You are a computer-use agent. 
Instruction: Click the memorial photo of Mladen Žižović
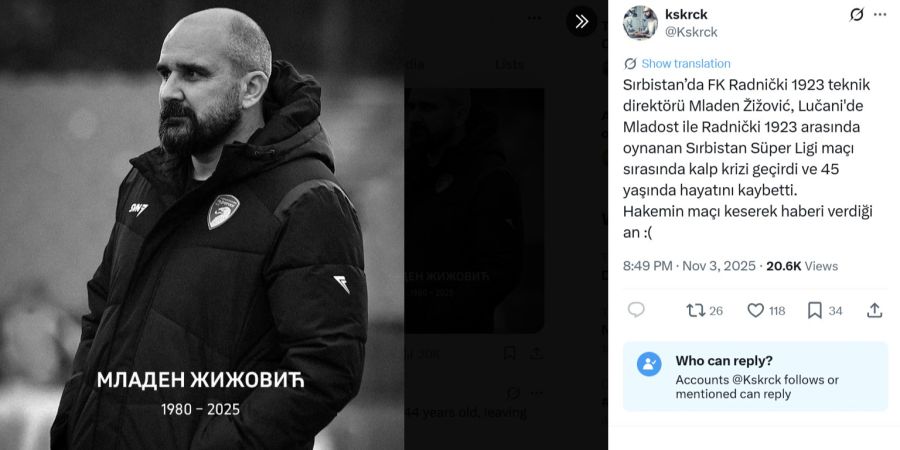point(202,225)
